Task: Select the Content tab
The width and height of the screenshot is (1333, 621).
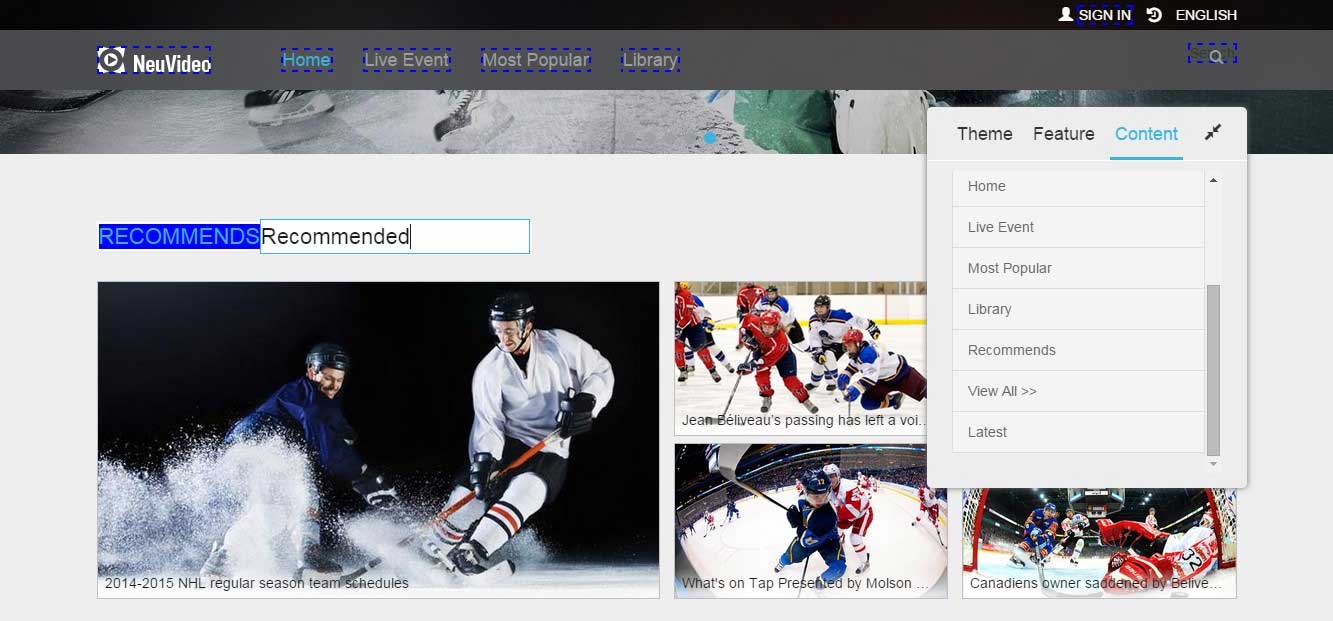Action: pos(1146,134)
